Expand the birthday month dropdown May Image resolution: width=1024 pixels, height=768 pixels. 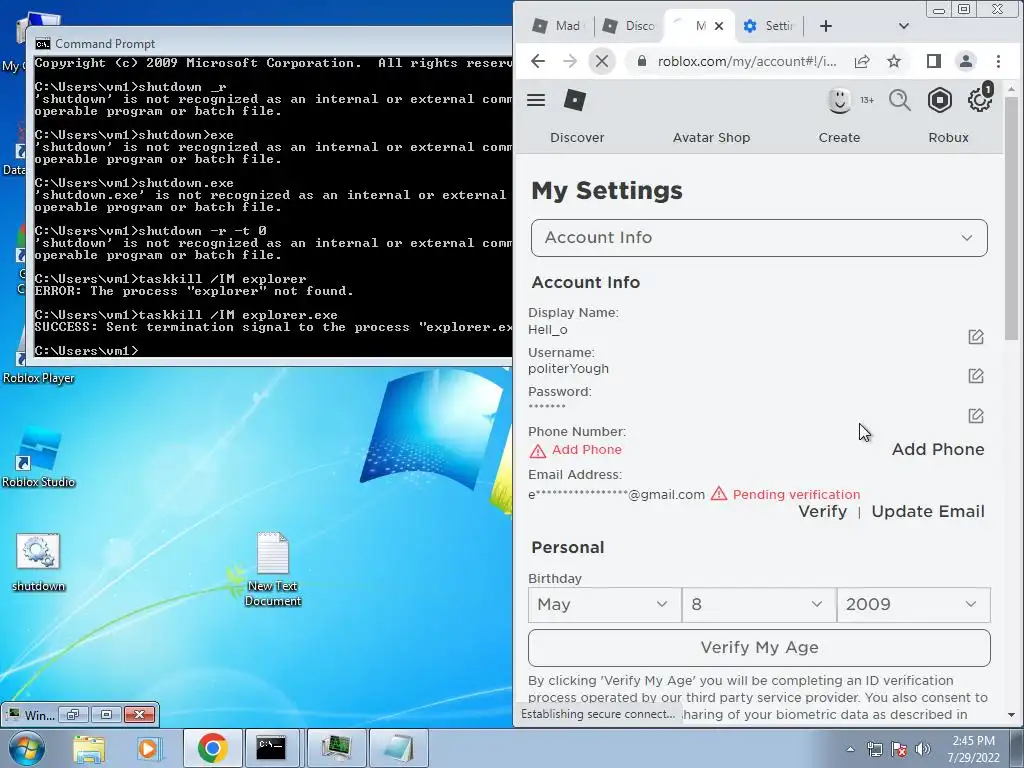604,605
